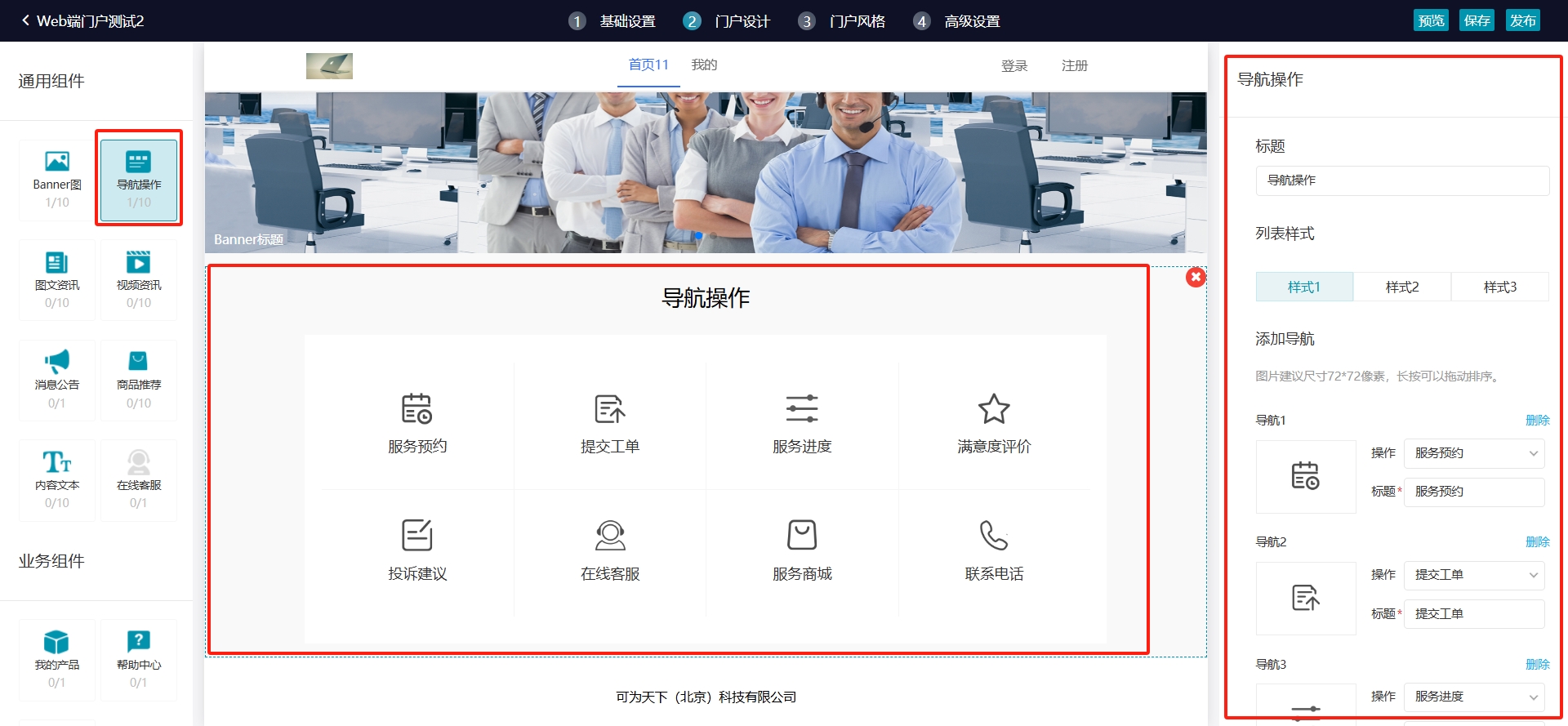
Task: Click the 注册 link in preview header
Action: tap(1075, 65)
